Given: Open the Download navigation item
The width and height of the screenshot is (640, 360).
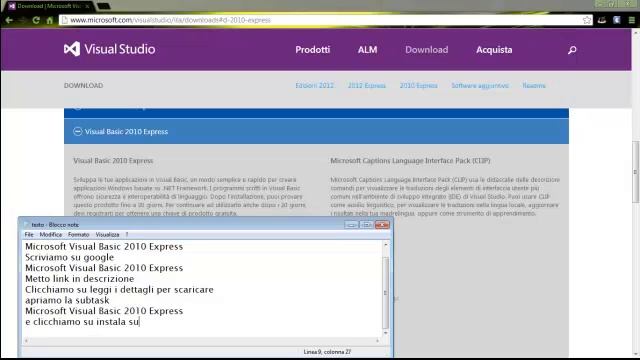Looking at the screenshot, I should click(427, 50).
